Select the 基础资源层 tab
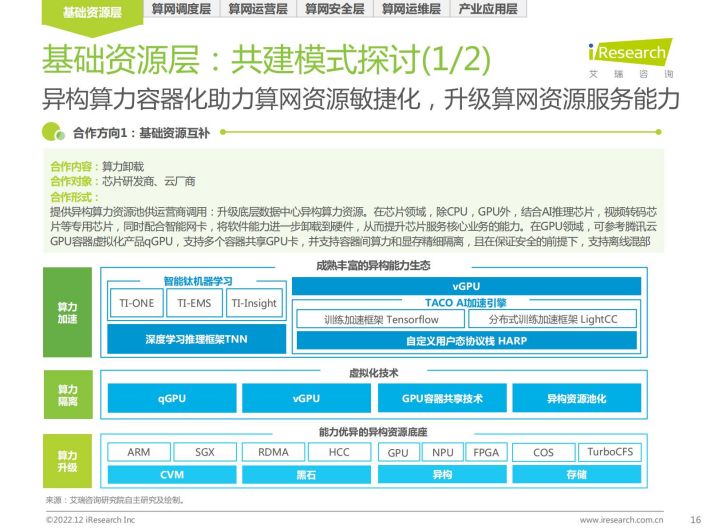 point(92,12)
